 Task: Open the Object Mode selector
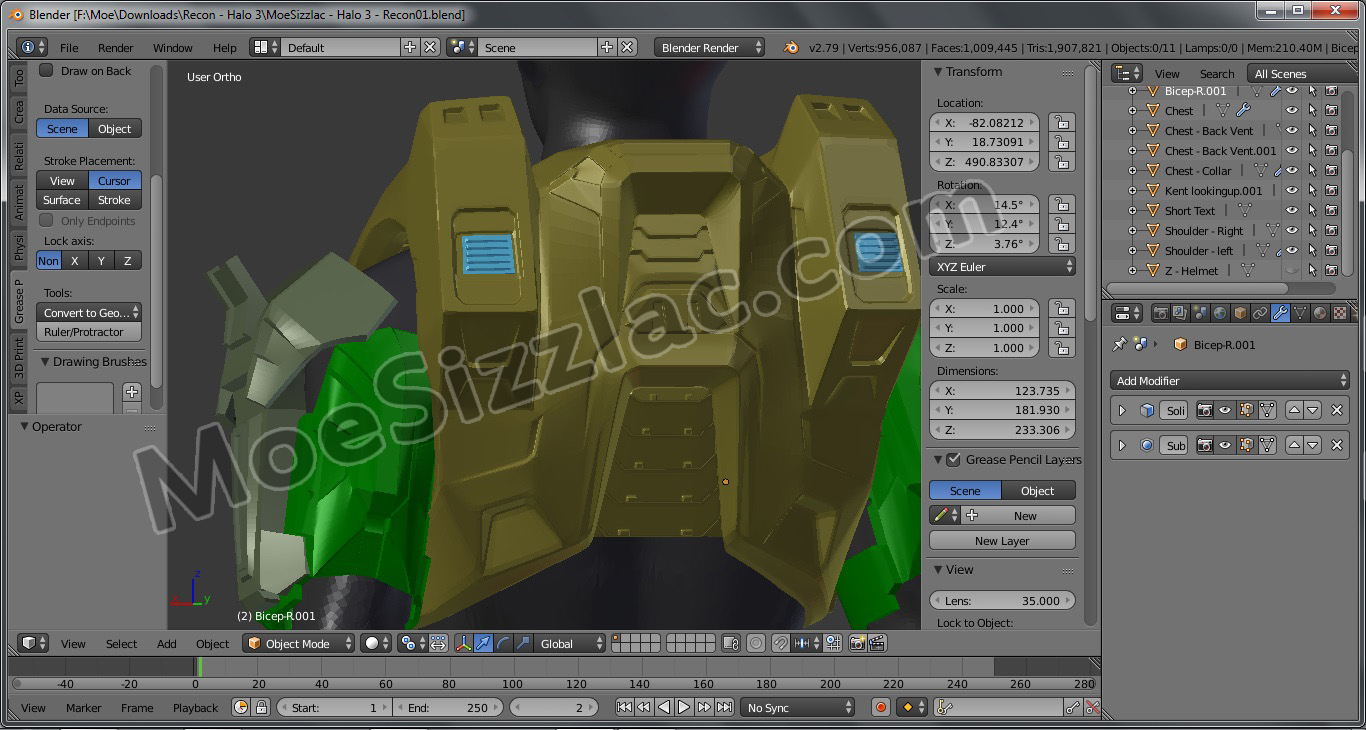pyautogui.click(x=299, y=644)
